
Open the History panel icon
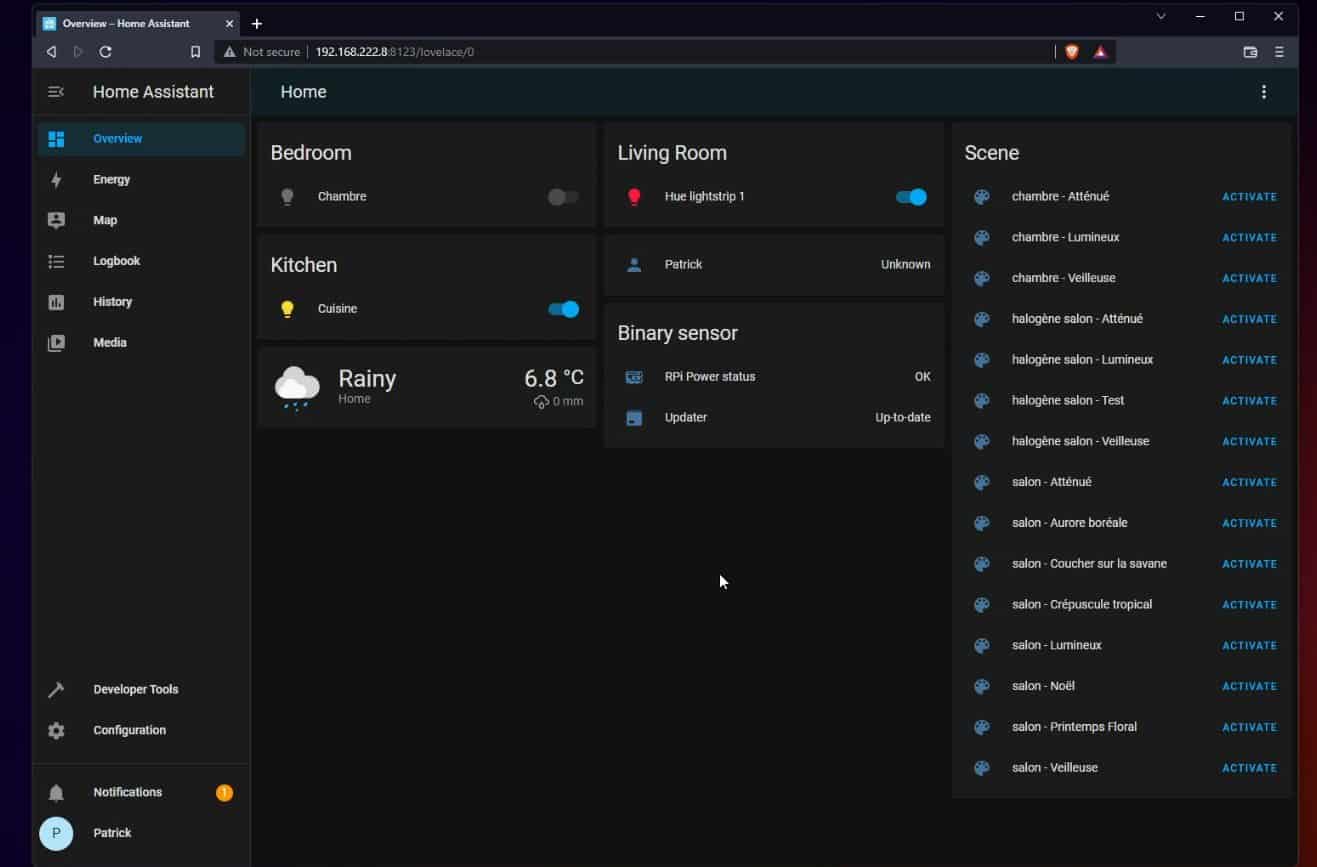(56, 301)
